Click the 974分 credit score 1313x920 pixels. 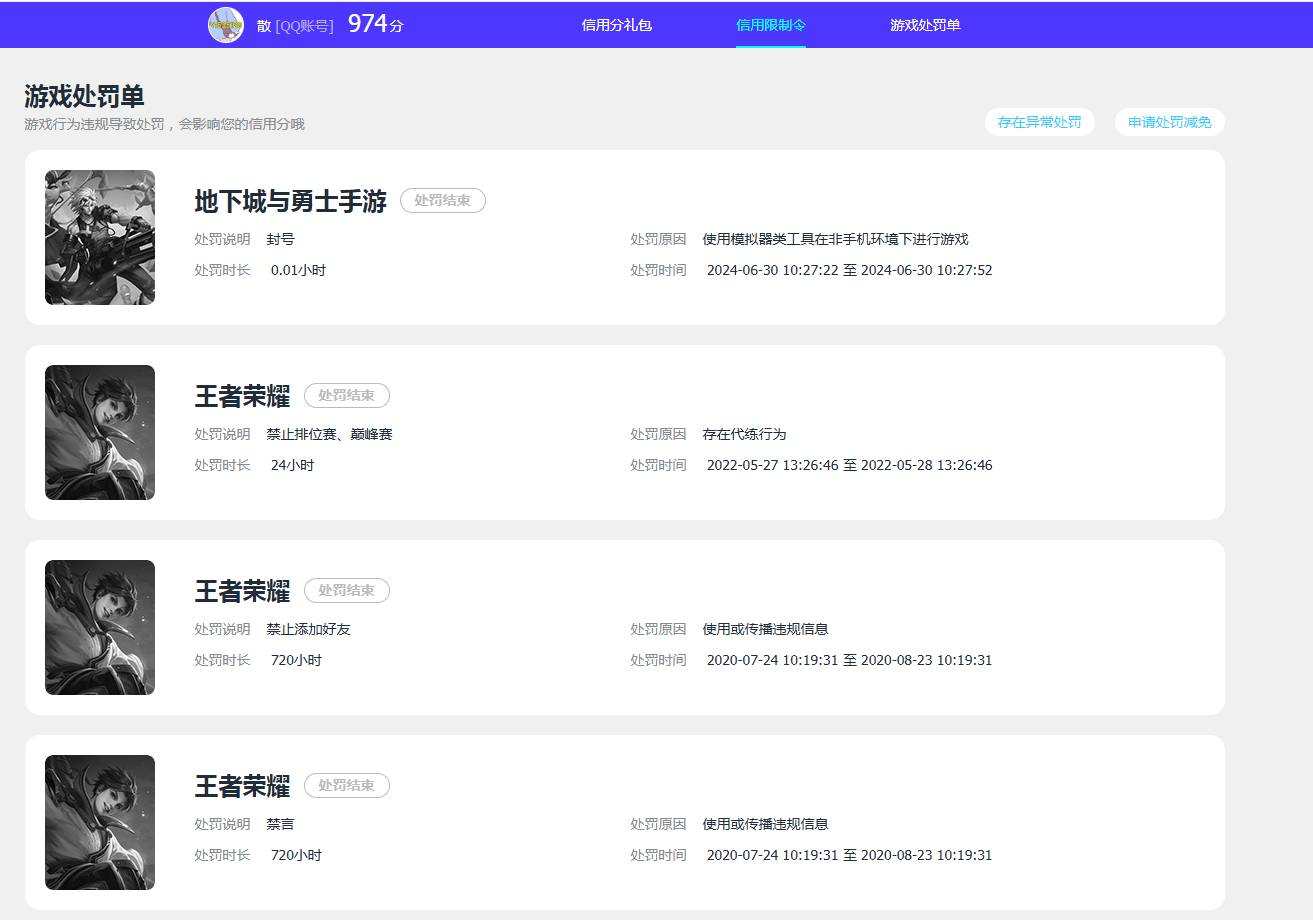[x=376, y=24]
